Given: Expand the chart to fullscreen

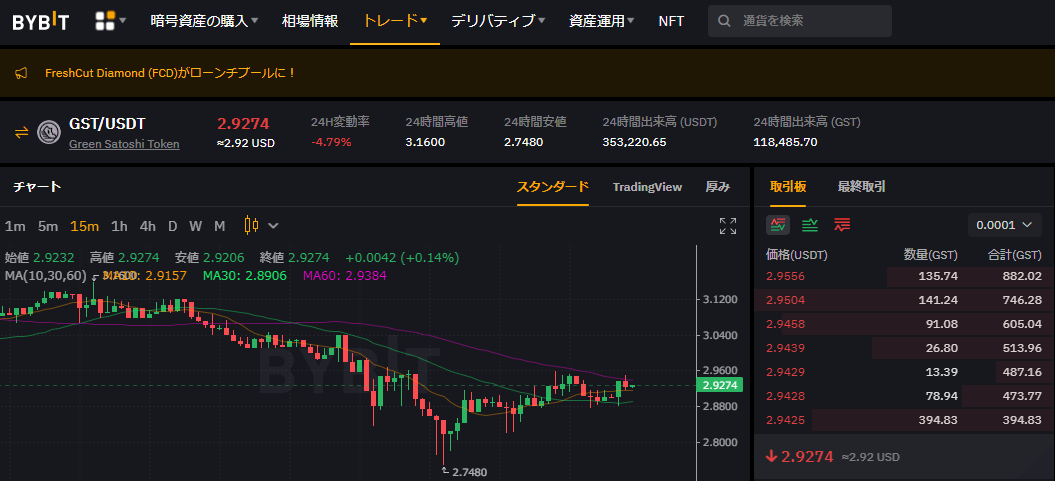Looking at the screenshot, I should [727, 226].
